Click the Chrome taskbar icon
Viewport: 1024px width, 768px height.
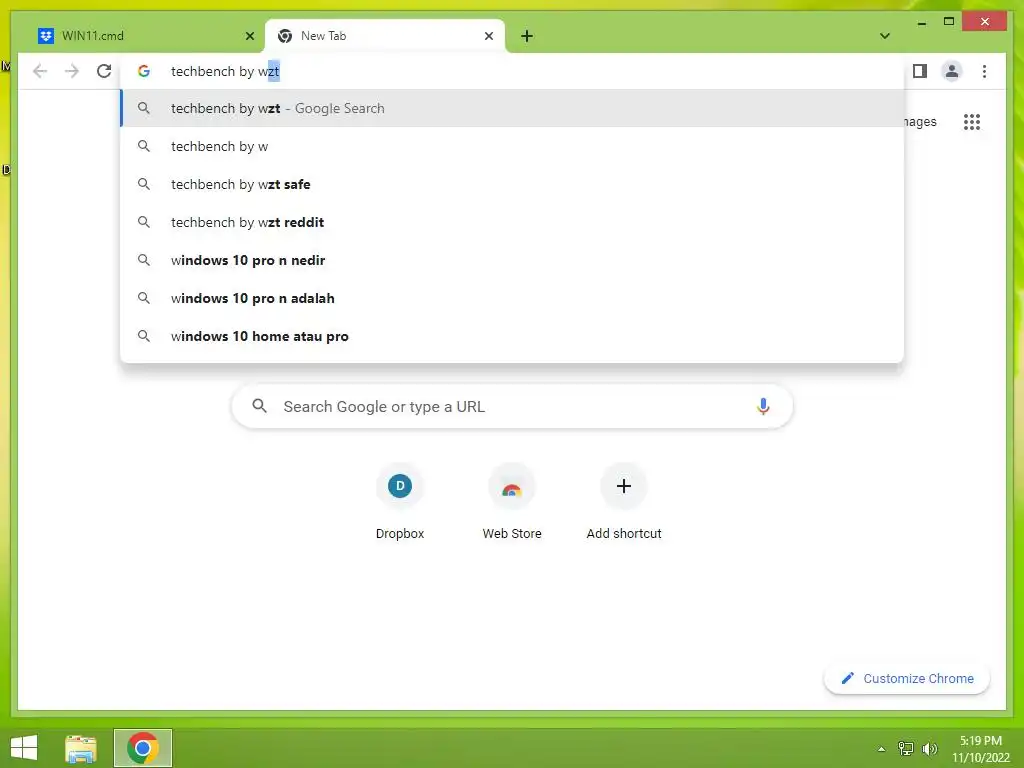click(143, 748)
